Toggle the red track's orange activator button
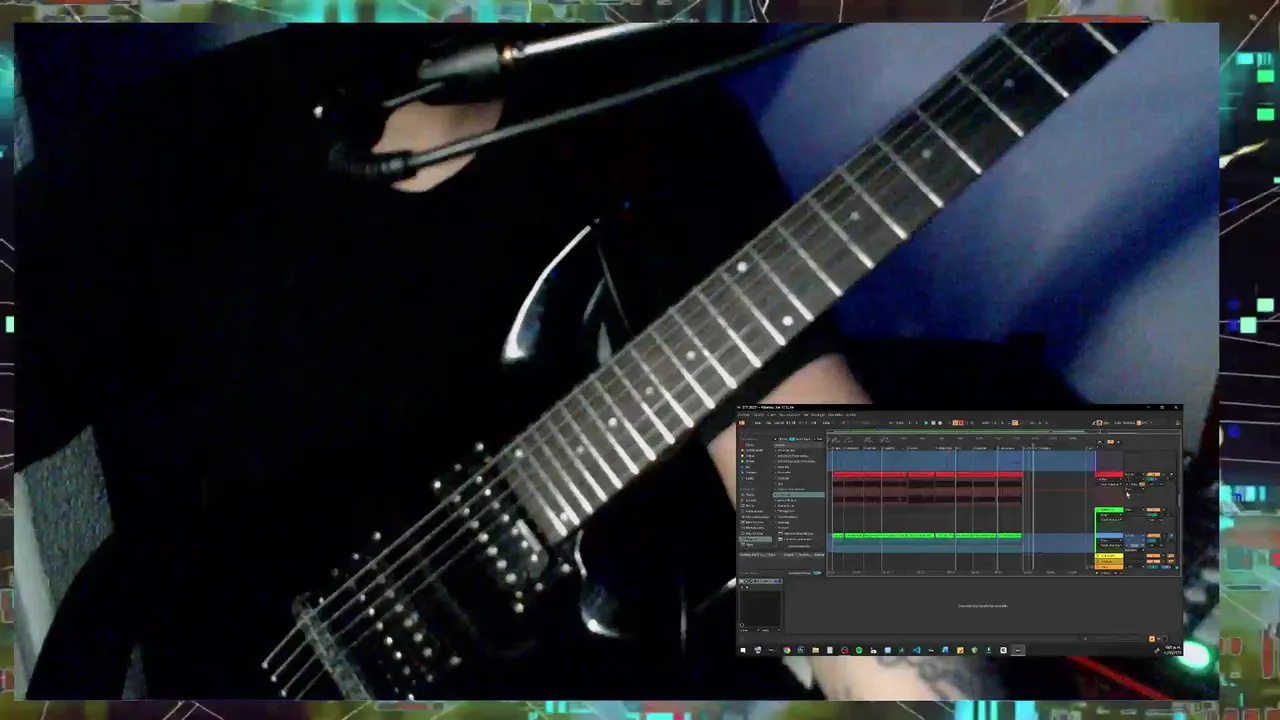The image size is (1280, 720). [1153, 474]
